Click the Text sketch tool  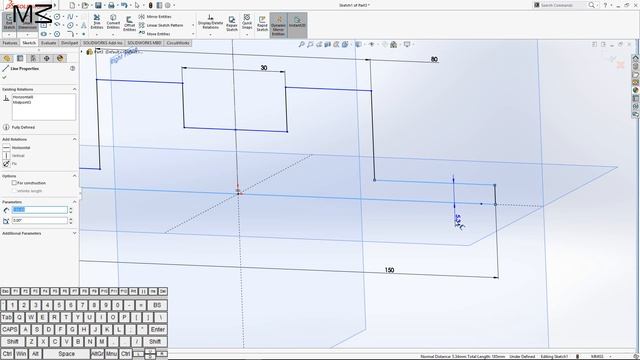(84, 25)
